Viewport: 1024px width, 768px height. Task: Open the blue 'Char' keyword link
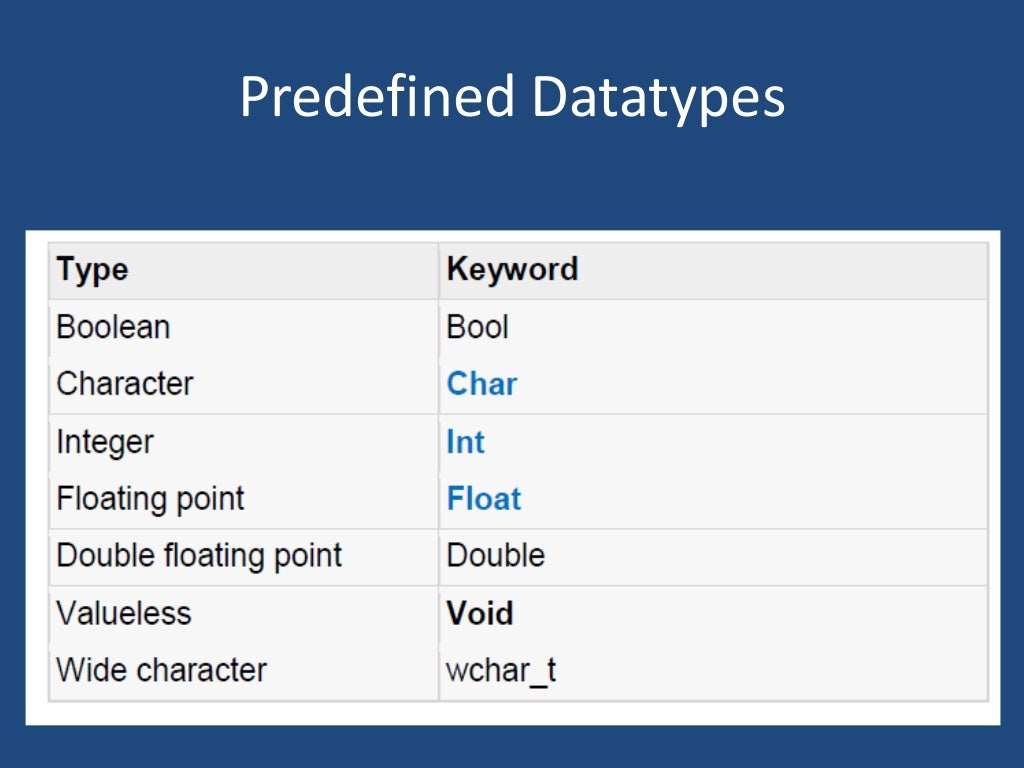482,384
